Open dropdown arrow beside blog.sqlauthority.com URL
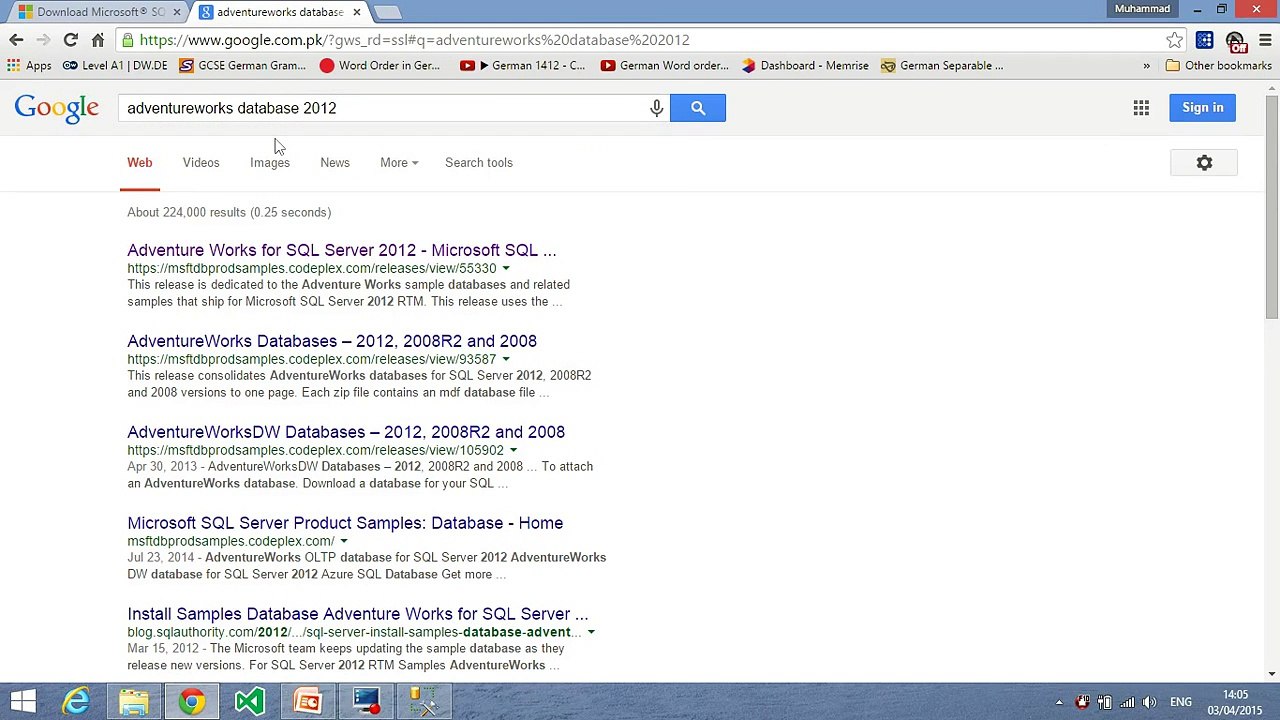This screenshot has height=720, width=1280. [x=591, y=632]
